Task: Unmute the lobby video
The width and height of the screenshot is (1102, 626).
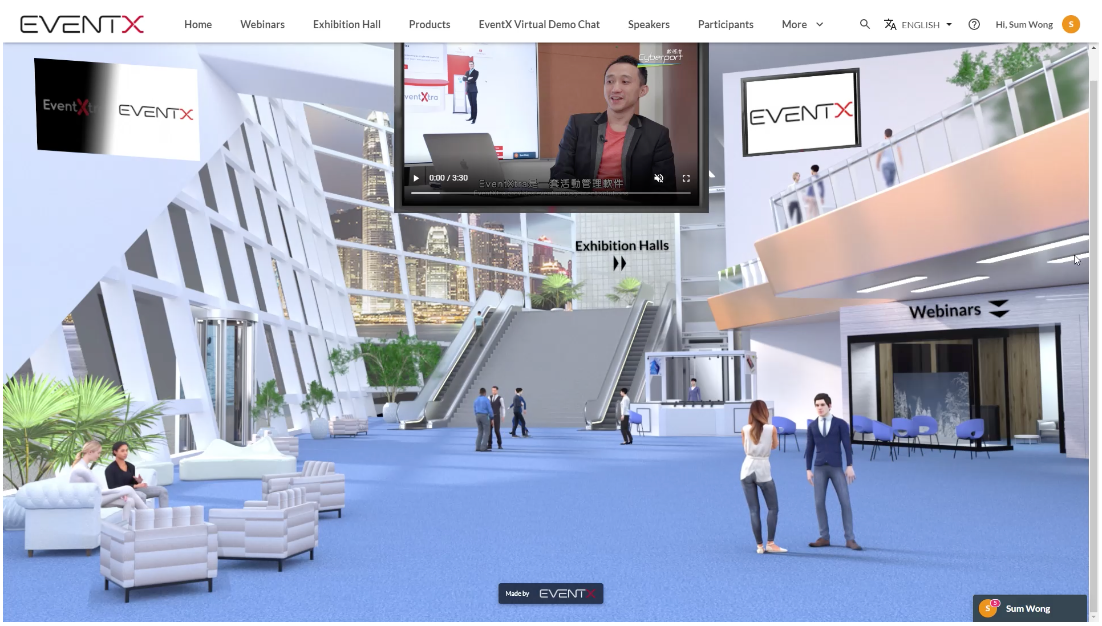Action: point(659,178)
